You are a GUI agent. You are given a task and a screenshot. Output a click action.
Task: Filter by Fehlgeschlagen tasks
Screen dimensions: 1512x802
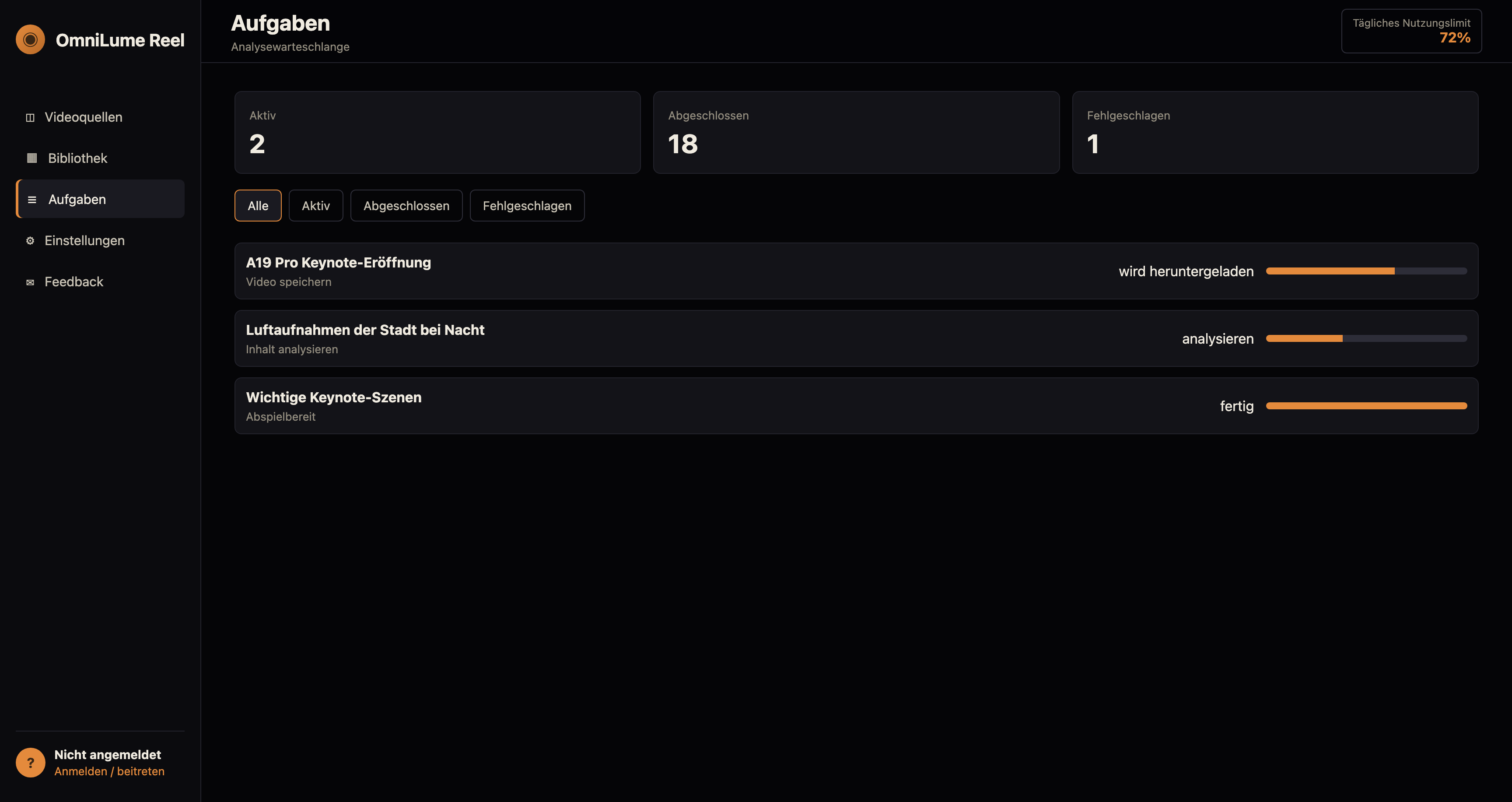527,205
